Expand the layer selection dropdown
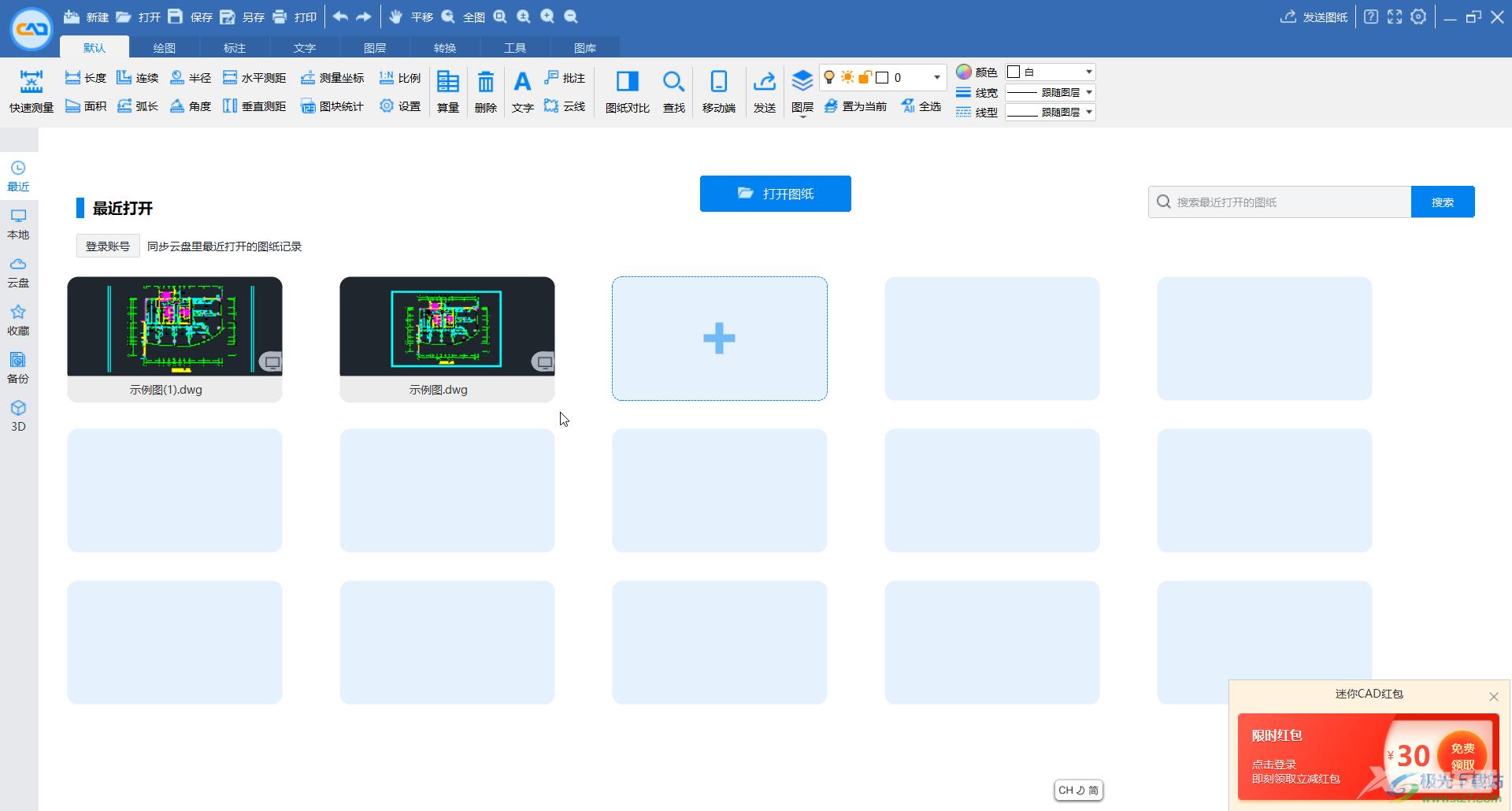 click(937, 77)
